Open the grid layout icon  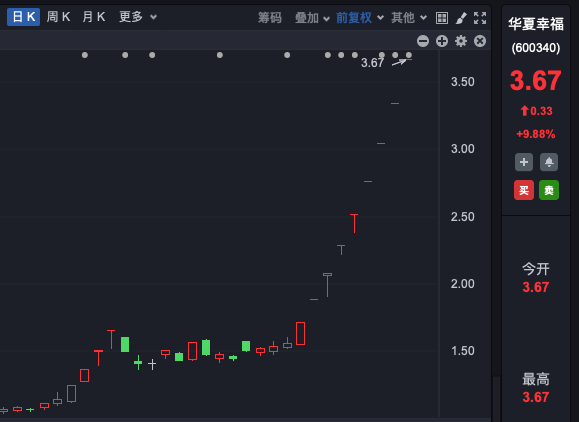[x=442, y=18]
